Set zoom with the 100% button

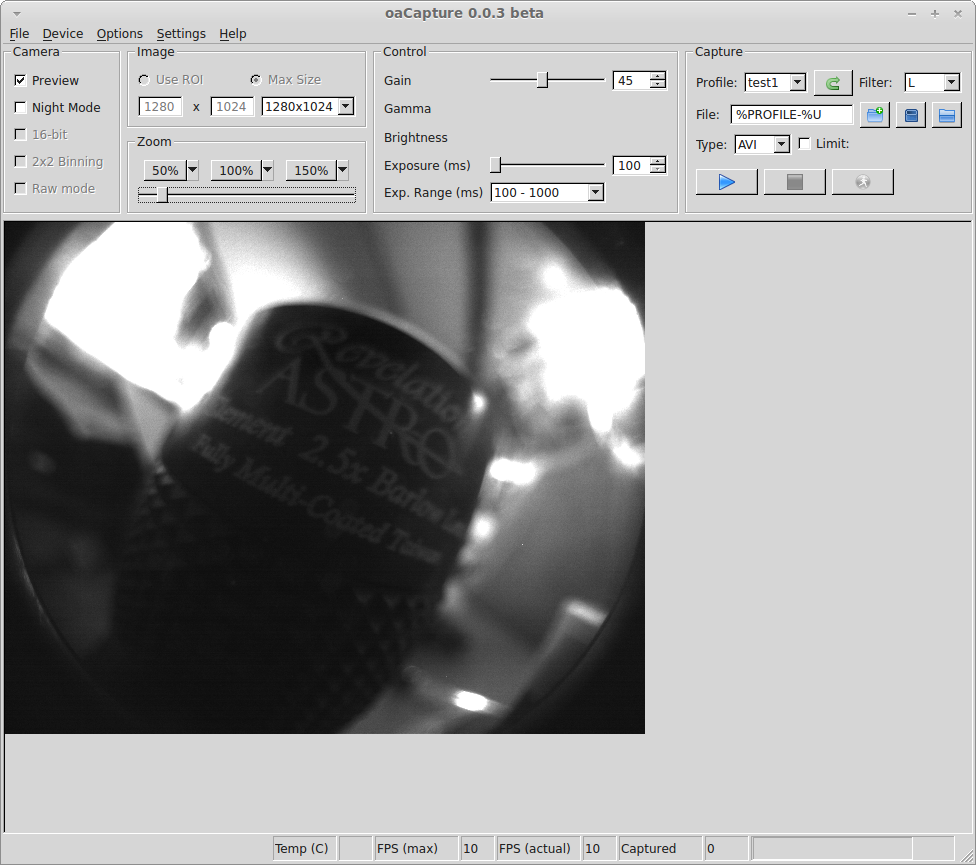point(236,170)
